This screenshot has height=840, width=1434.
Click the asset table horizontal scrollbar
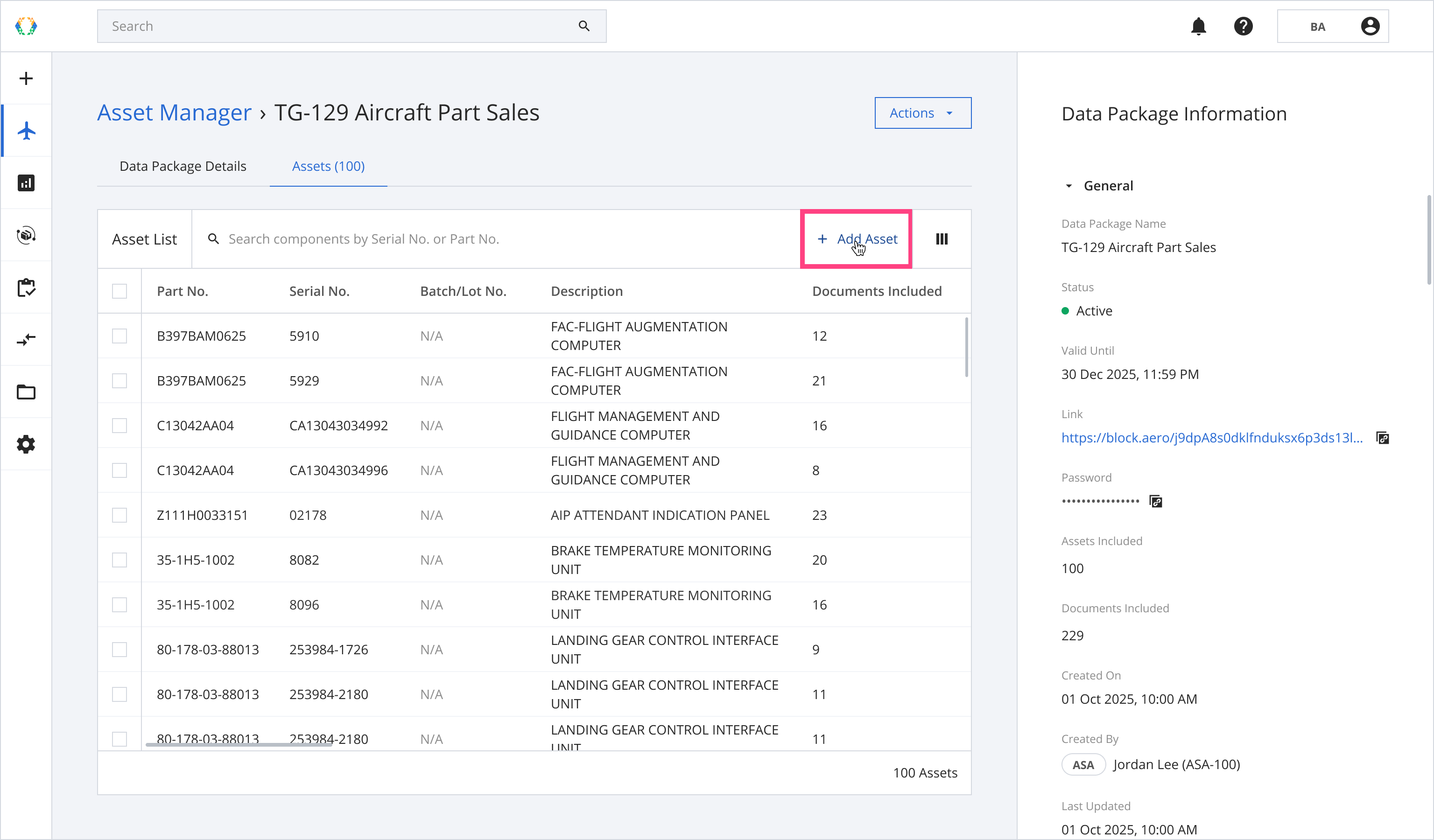pyautogui.click(x=239, y=744)
